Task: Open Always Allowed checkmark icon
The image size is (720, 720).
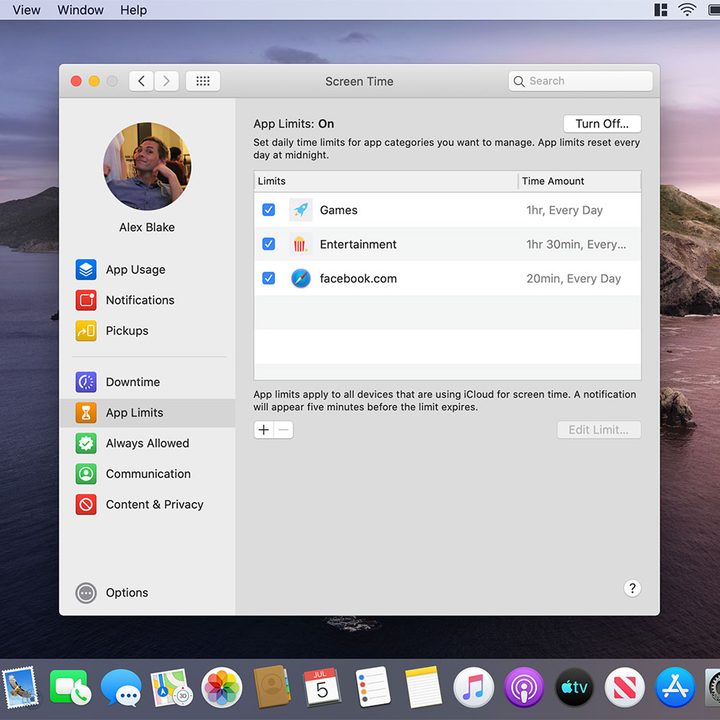Action: tap(86, 443)
